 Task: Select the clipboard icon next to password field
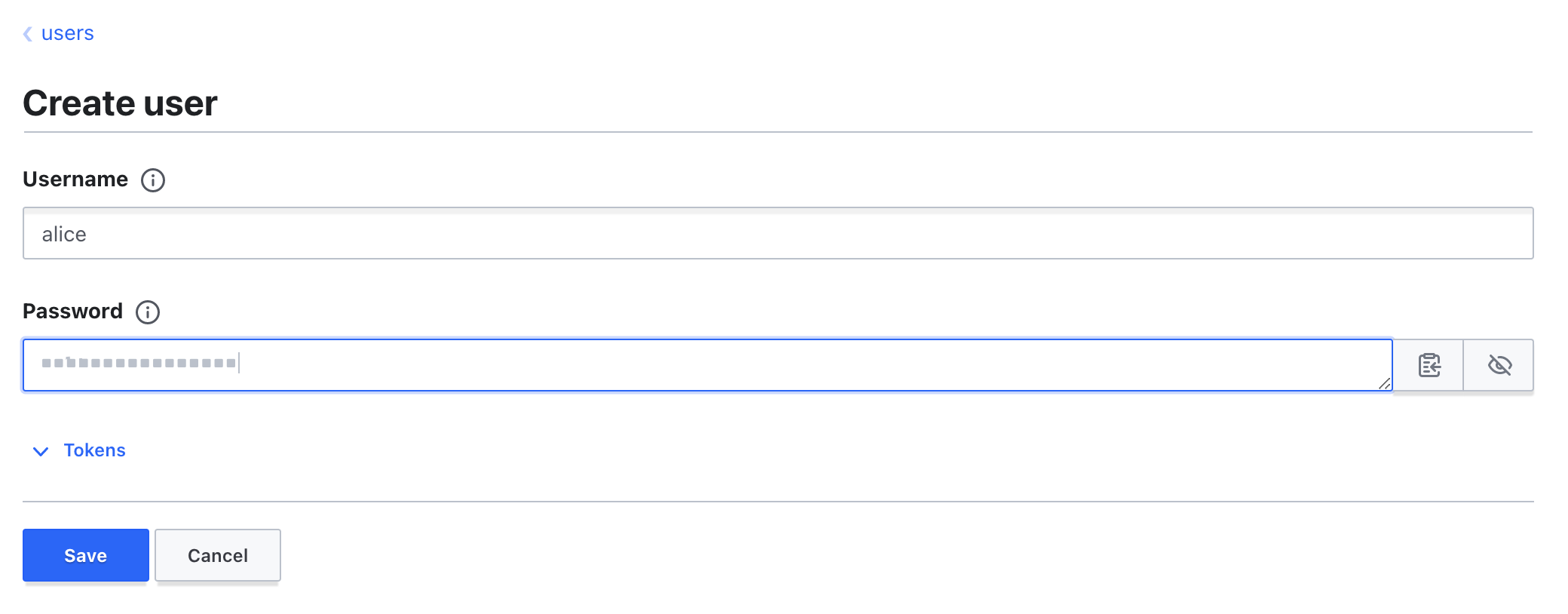(x=1429, y=364)
